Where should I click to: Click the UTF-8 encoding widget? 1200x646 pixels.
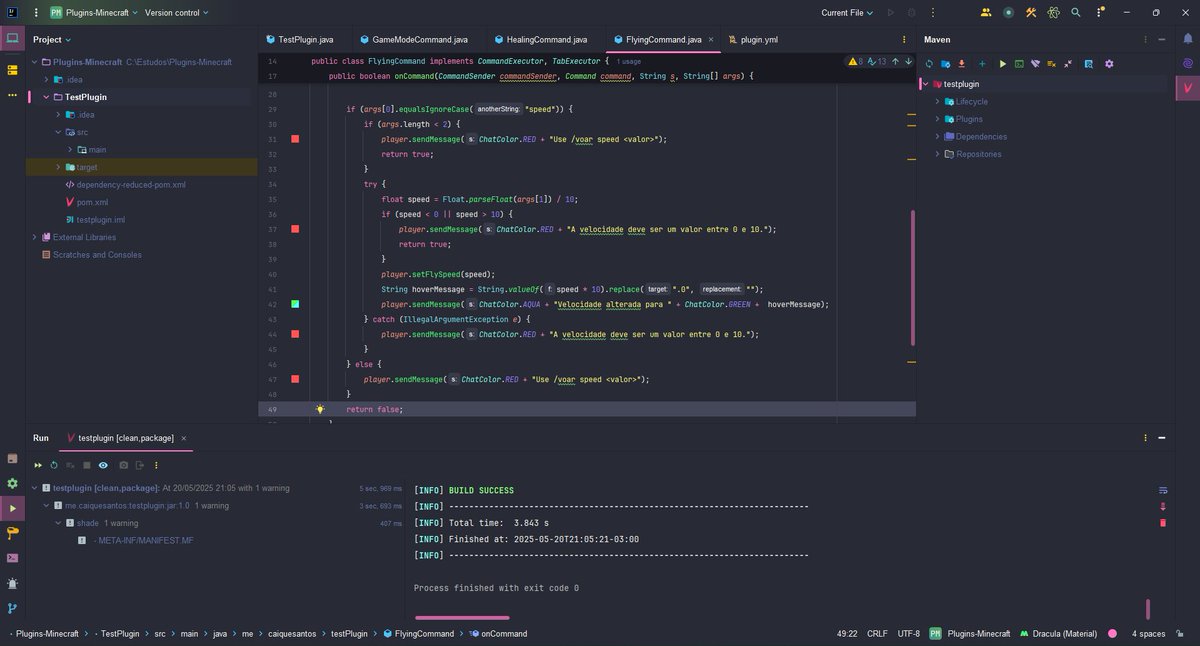pos(909,634)
